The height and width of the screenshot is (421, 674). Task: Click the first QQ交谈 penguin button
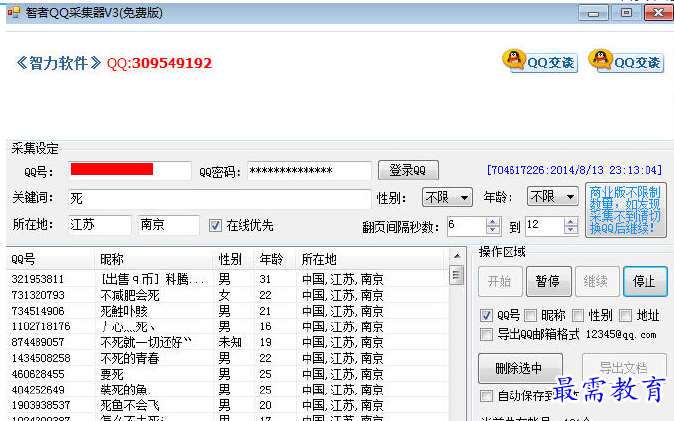click(x=540, y=61)
